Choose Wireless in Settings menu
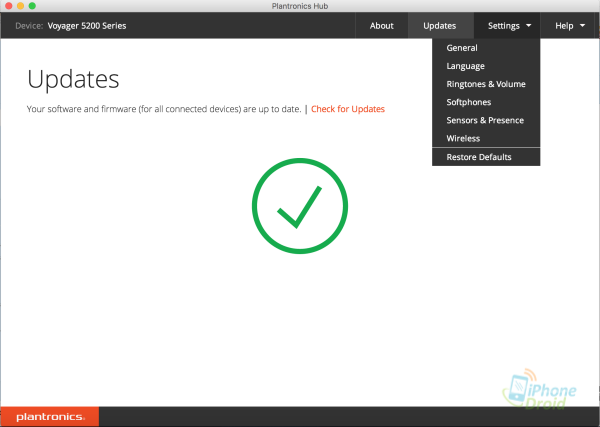The image size is (600, 427). pyautogui.click(x=486, y=139)
